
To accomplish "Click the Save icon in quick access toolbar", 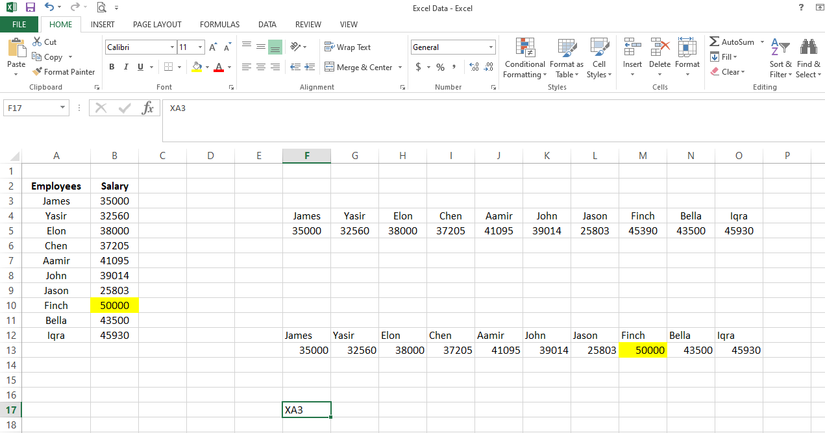I will click(x=30, y=8).
